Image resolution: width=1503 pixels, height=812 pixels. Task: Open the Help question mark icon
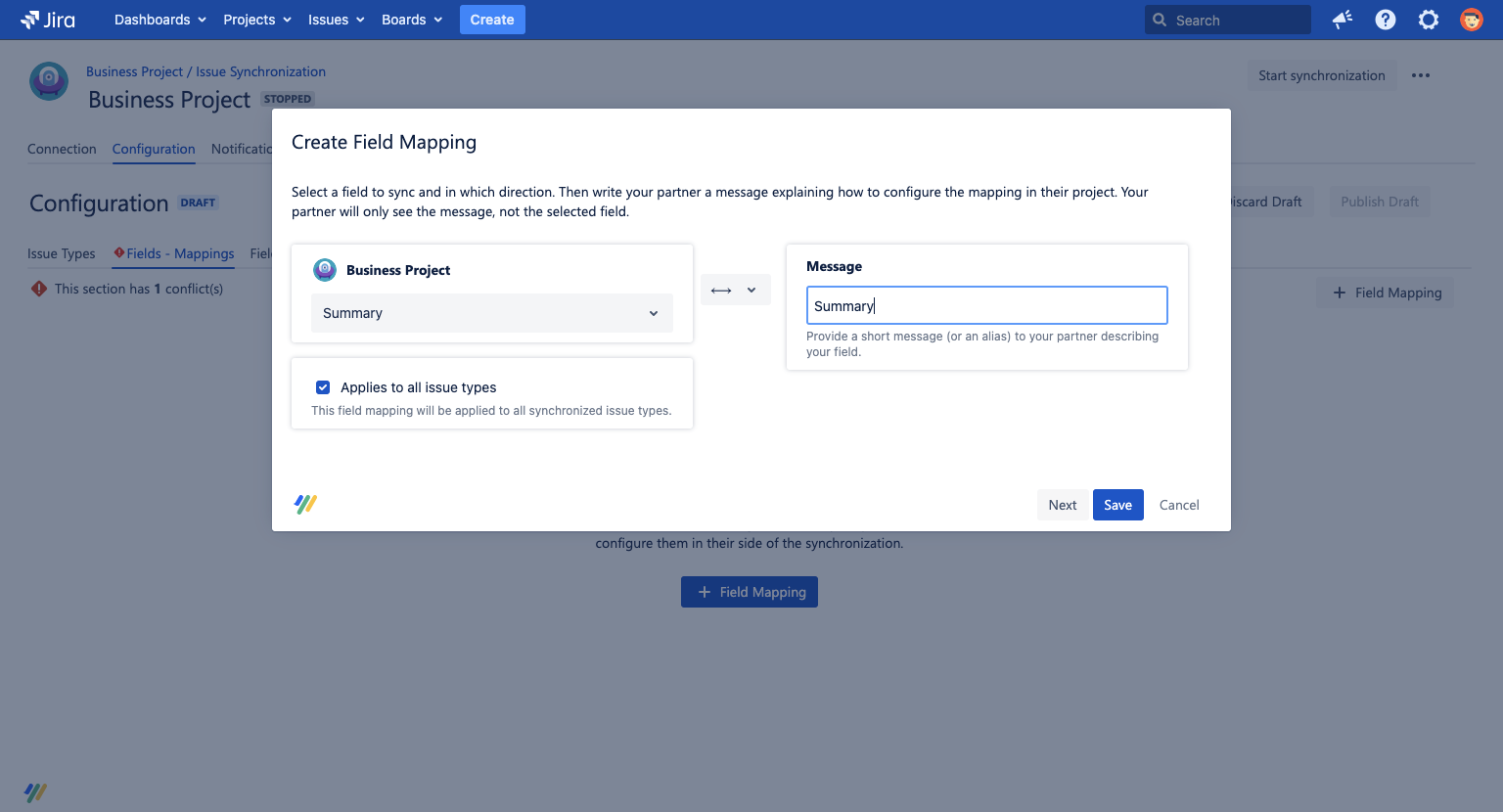1385,20
